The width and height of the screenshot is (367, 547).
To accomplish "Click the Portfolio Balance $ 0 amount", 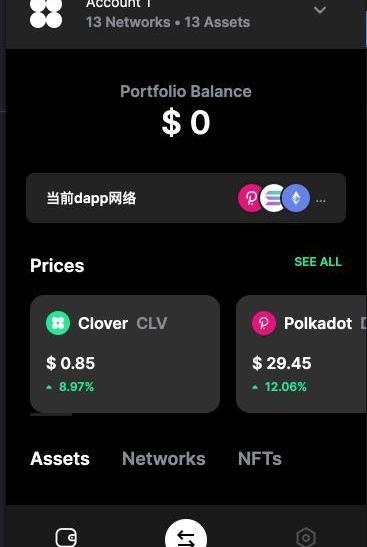I will 186,122.
